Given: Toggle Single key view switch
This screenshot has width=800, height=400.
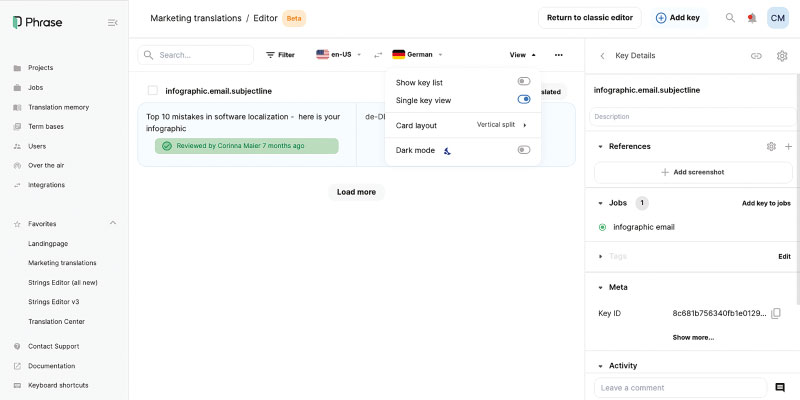Looking at the screenshot, I should pyautogui.click(x=524, y=99).
